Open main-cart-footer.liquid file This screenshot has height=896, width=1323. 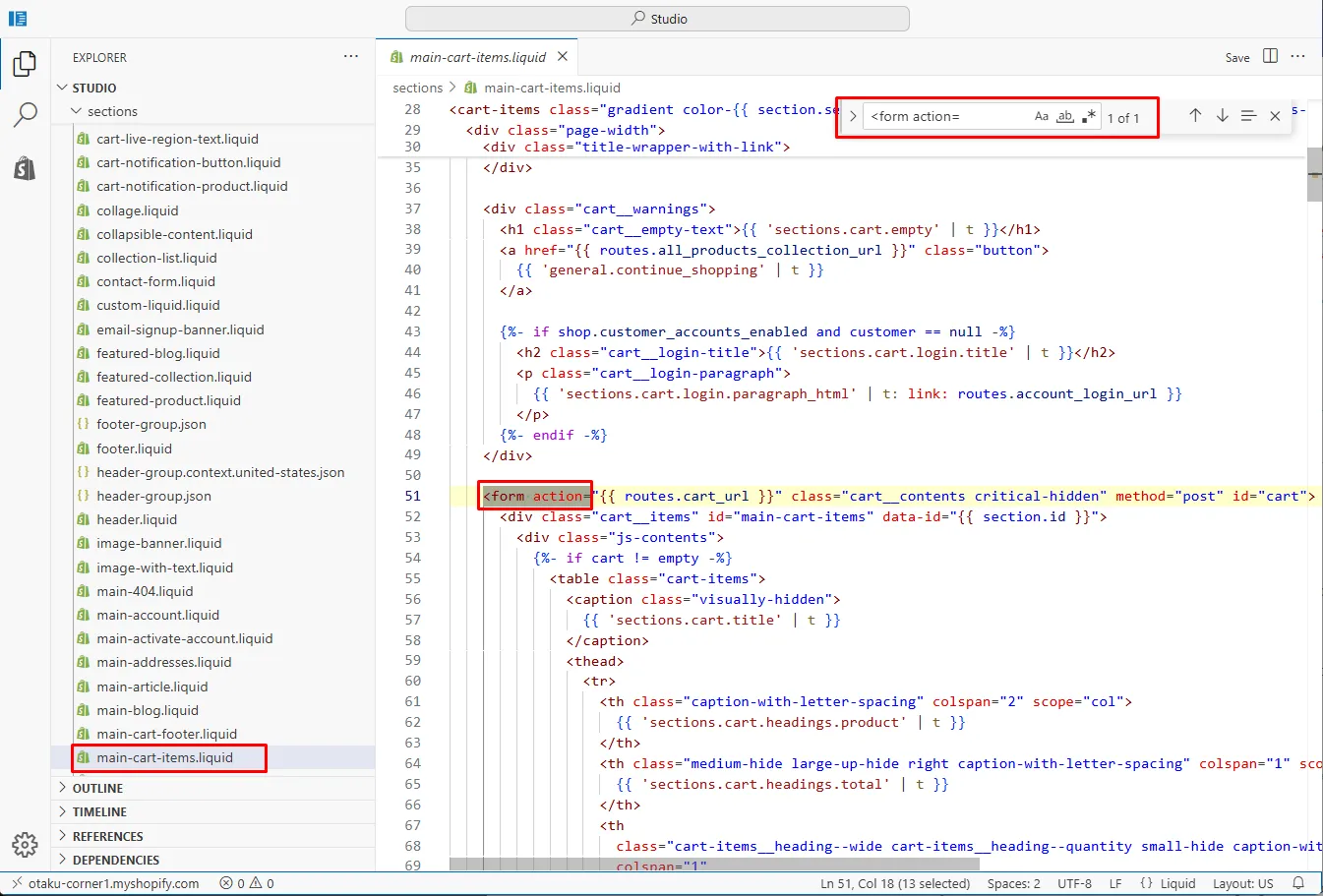tap(166, 734)
